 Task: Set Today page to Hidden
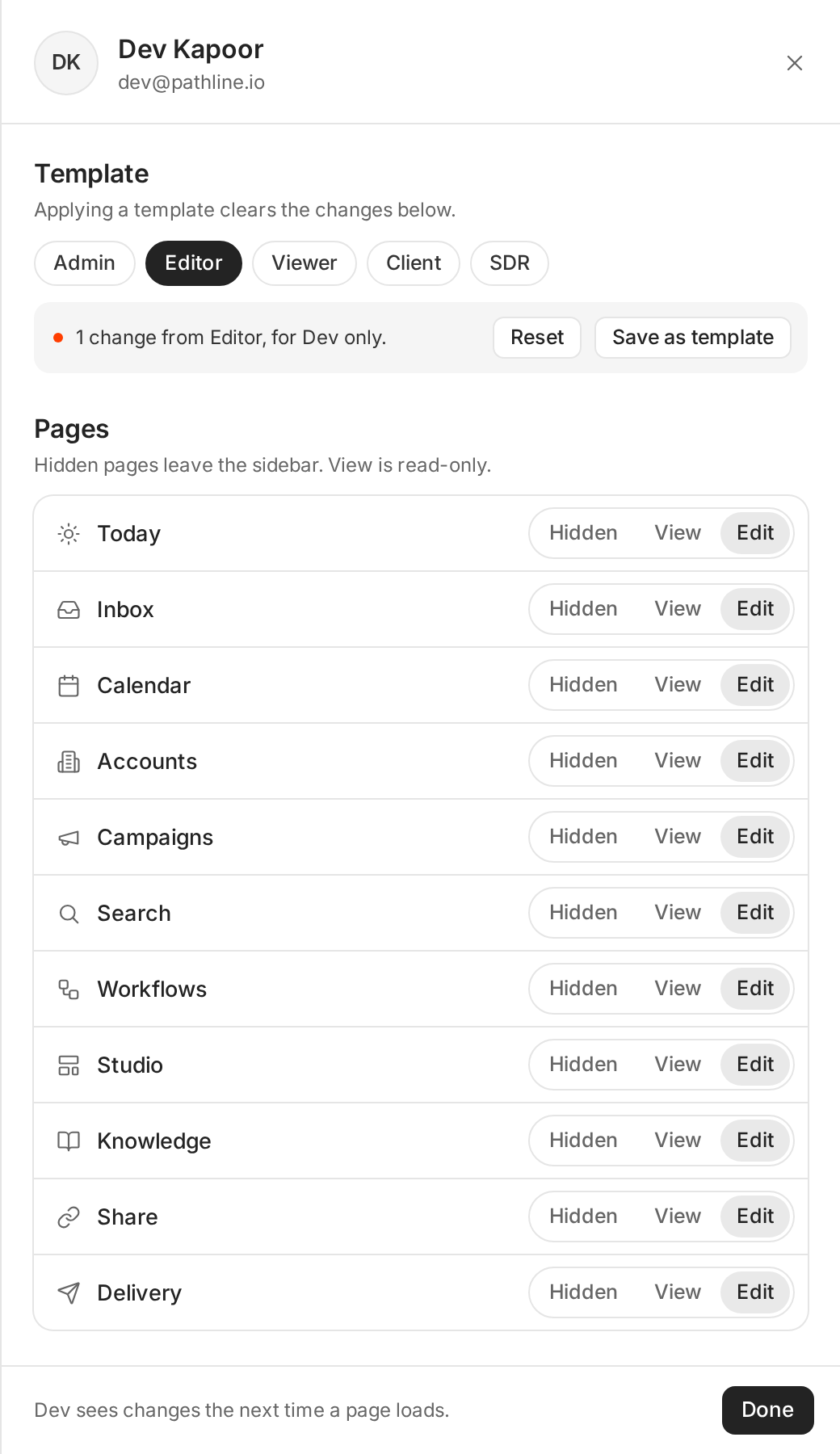click(583, 533)
